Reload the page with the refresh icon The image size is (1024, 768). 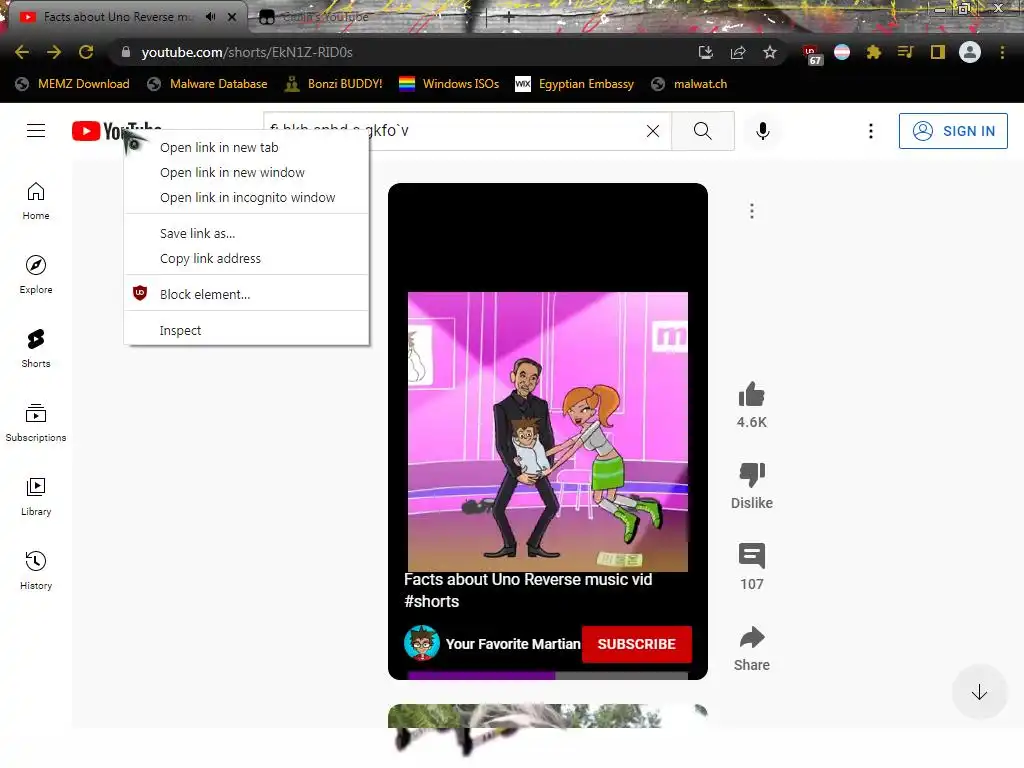tap(86, 52)
